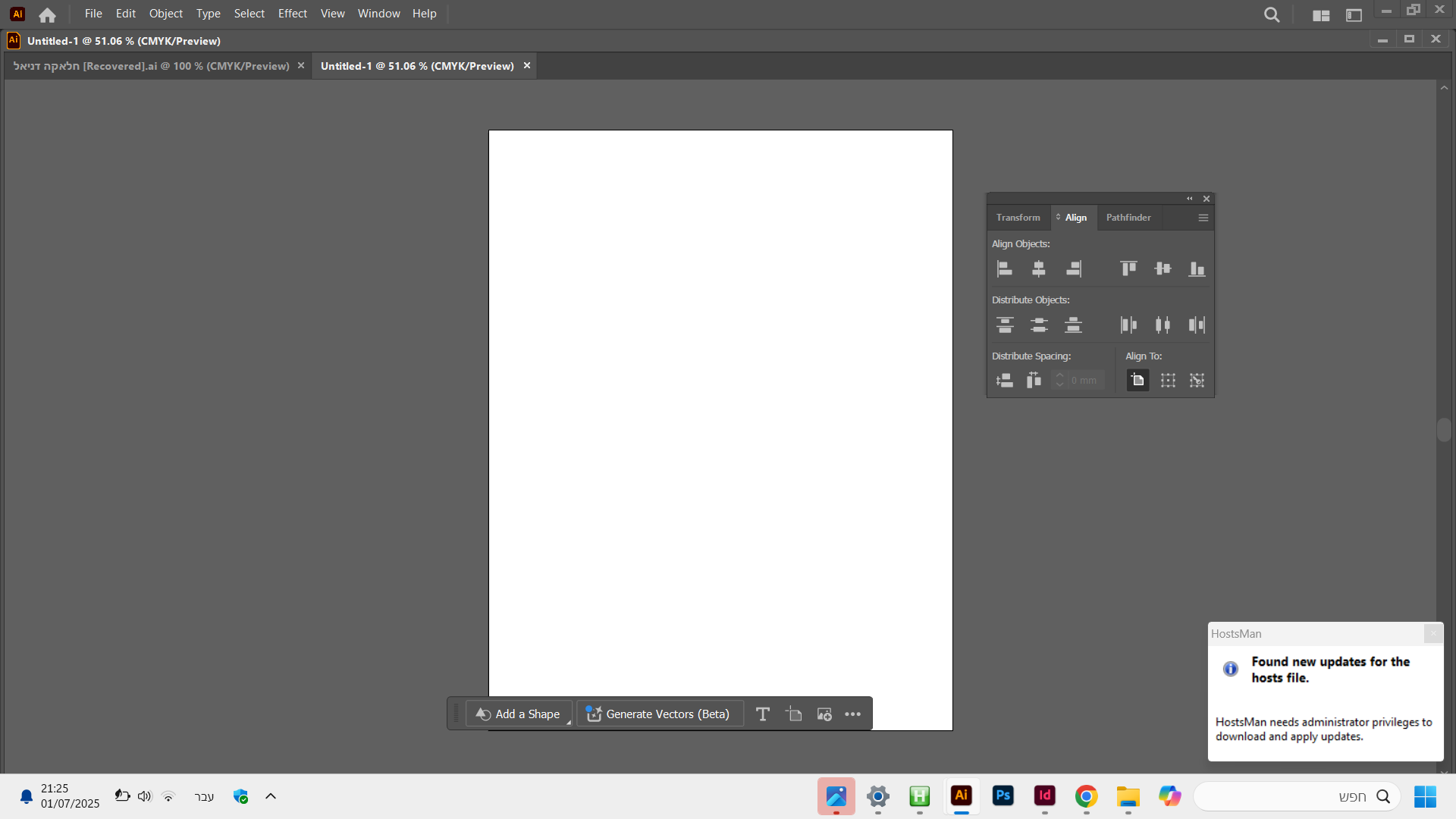The image size is (1456, 819).
Task: Click the Add a Shape button
Action: pos(518,714)
